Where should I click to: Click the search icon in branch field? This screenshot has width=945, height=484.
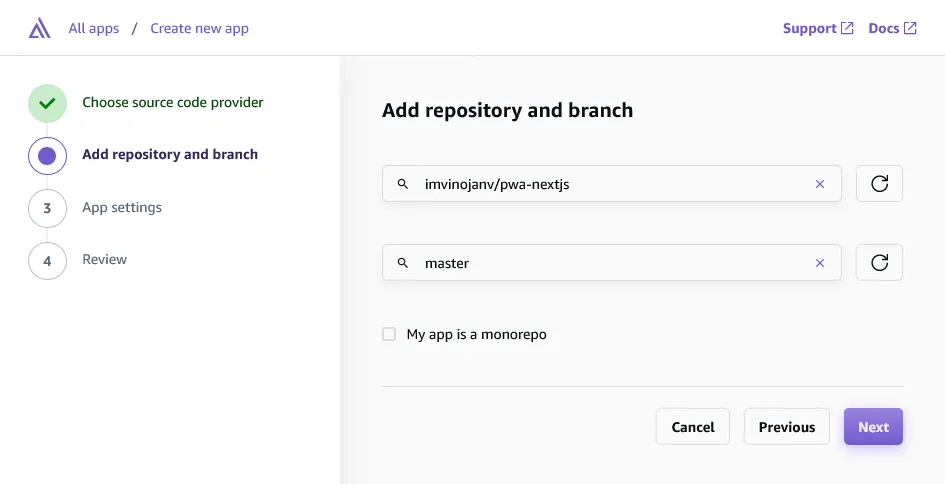click(403, 263)
